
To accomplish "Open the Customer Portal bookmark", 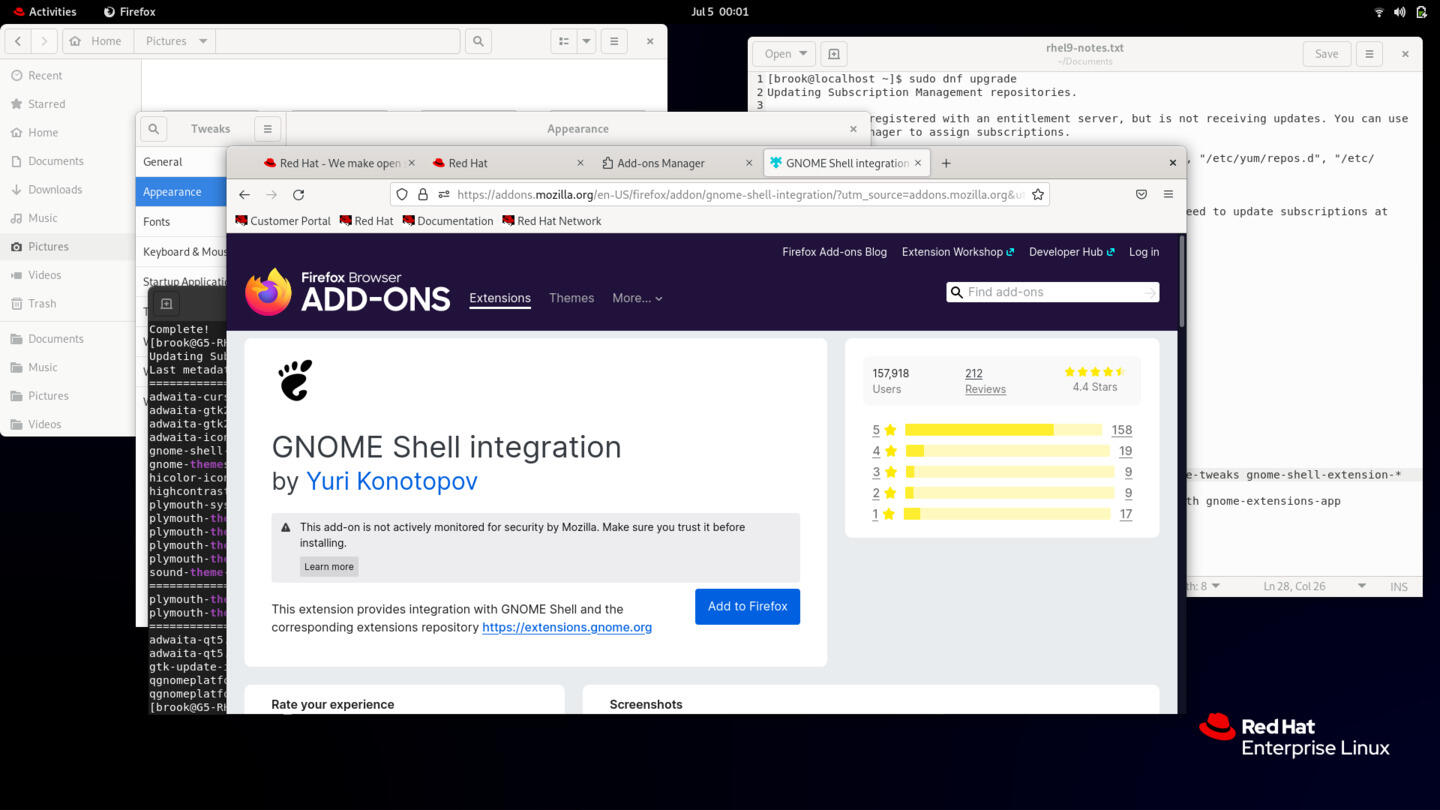I will tap(283, 221).
